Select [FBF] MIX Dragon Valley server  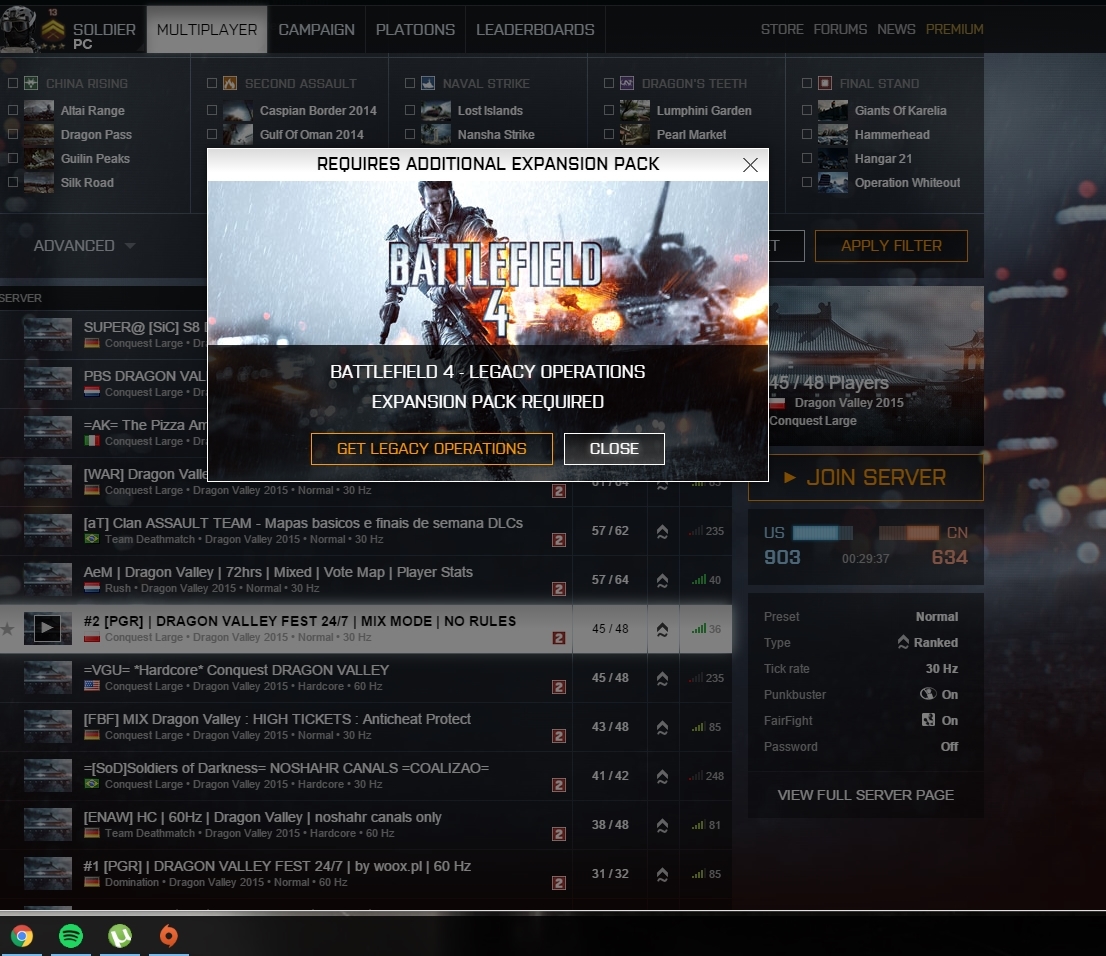(x=365, y=727)
